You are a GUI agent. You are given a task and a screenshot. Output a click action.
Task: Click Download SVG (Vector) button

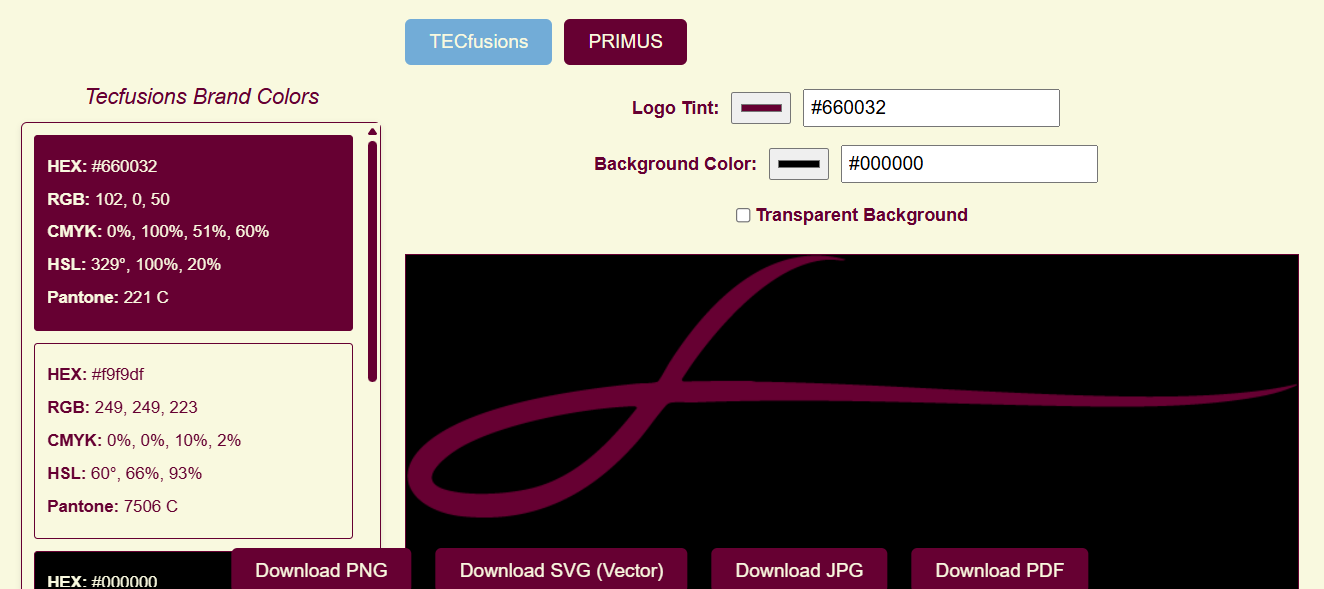tap(561, 570)
